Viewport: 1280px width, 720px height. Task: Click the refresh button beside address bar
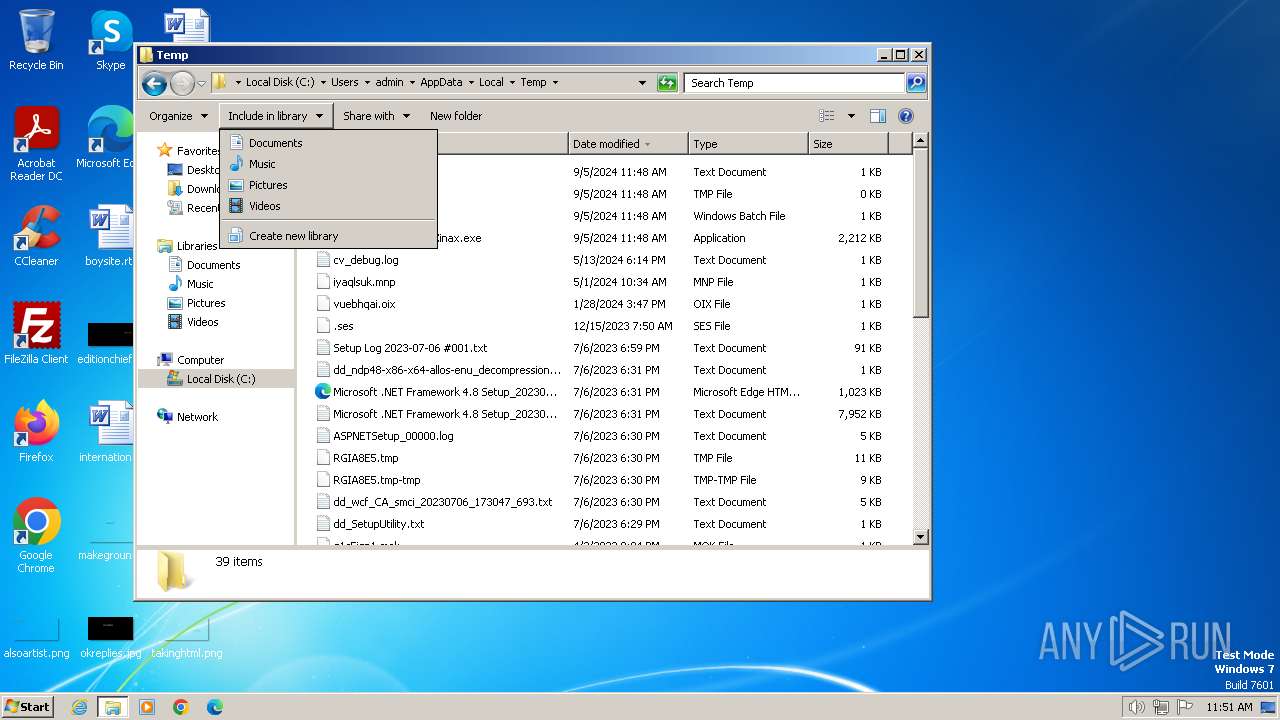click(667, 83)
